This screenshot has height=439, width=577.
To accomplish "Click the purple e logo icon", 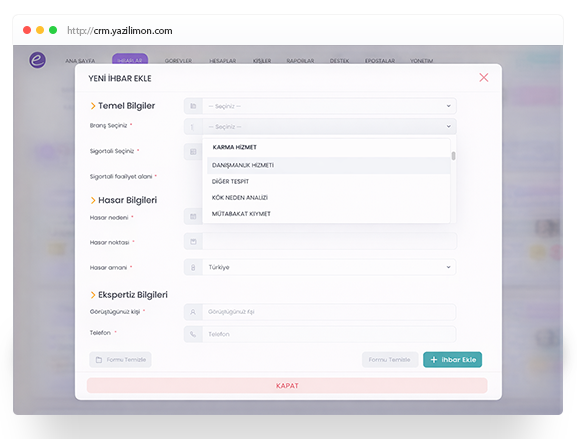I will coord(38,60).
